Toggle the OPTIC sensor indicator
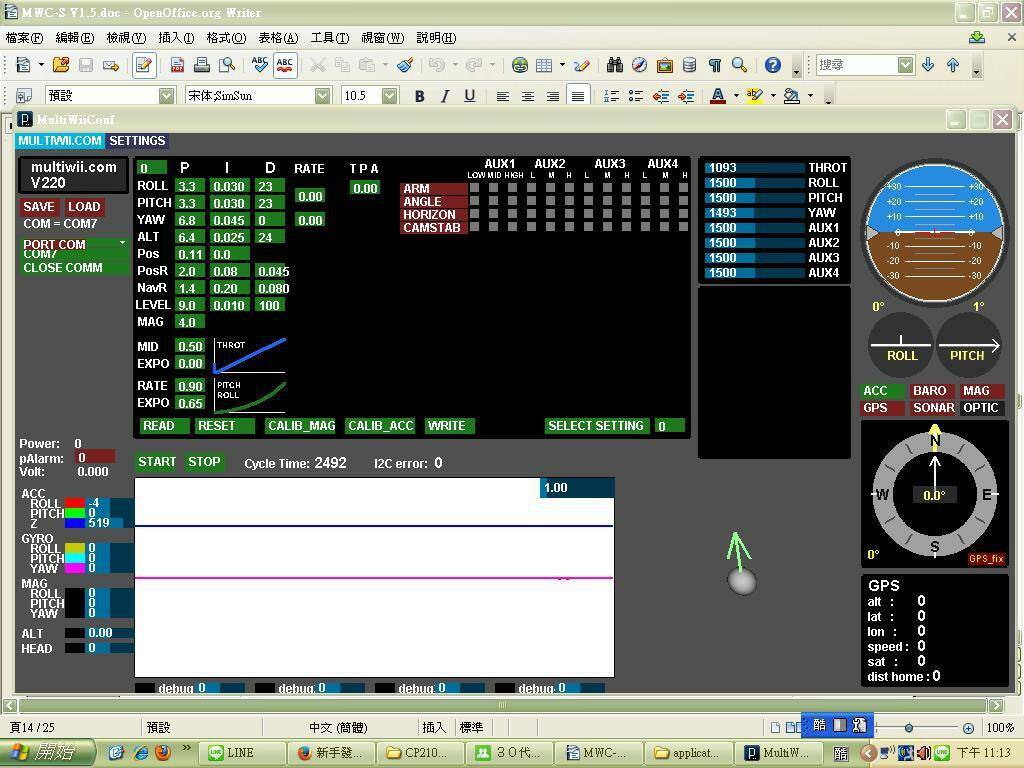This screenshot has height=768, width=1024. coord(982,408)
